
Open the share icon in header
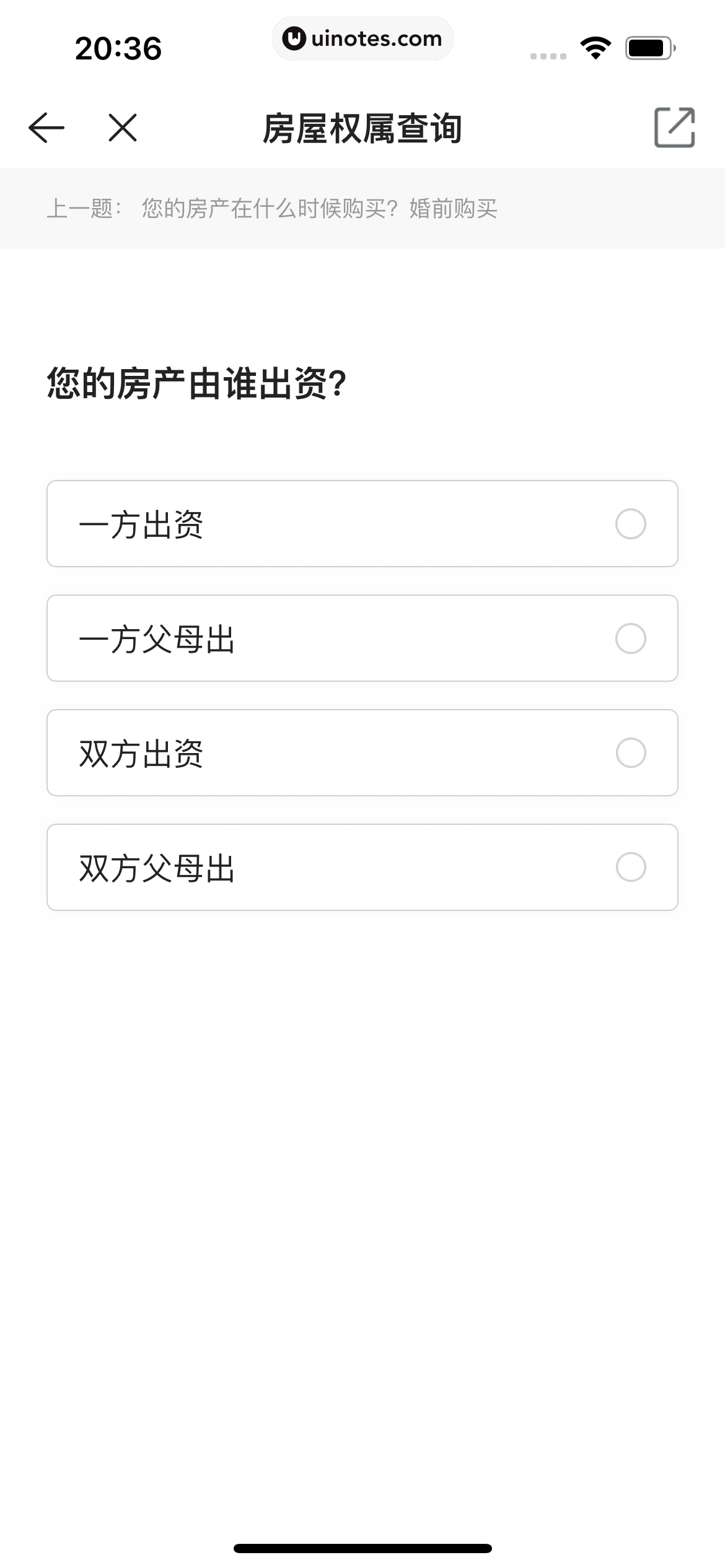[674, 128]
